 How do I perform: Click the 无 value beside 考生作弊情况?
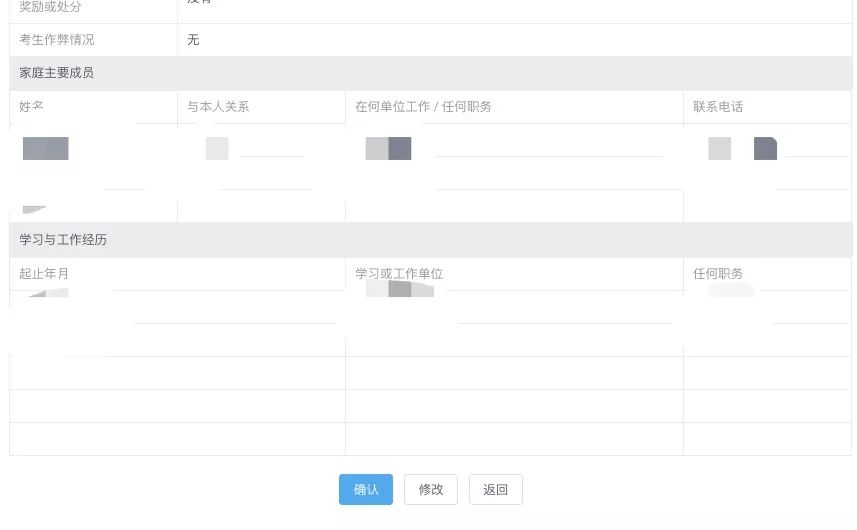193,40
